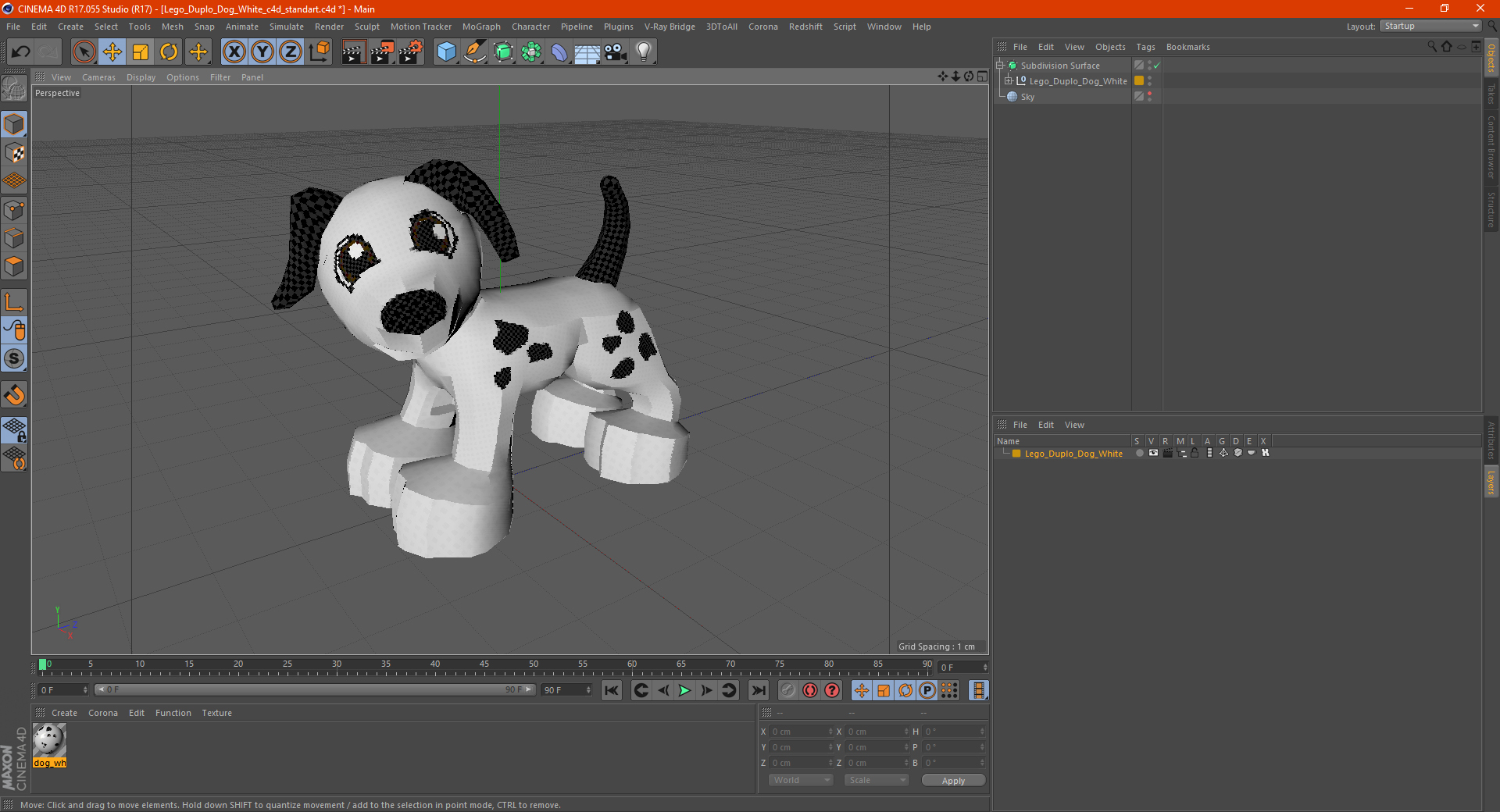Screen dimensions: 1500x812
Task: Add a Camera object
Action: [x=616, y=52]
